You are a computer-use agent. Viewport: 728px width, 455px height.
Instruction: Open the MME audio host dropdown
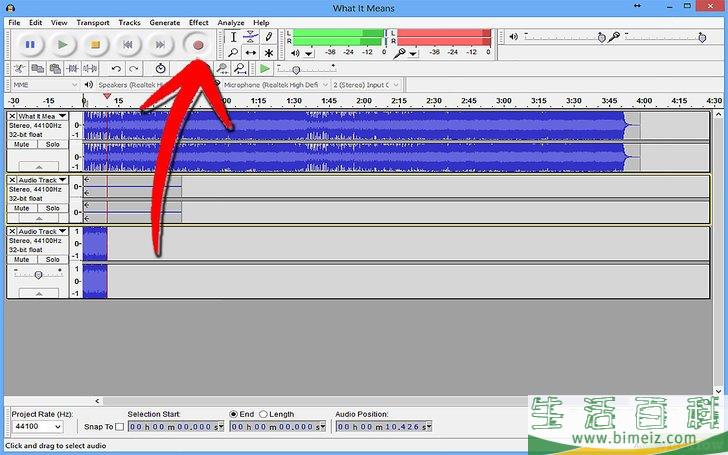click(45, 85)
